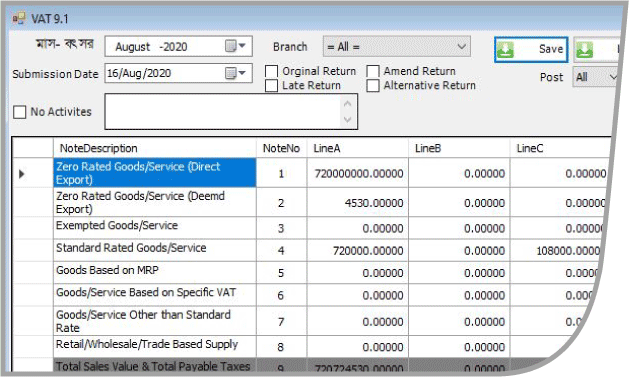The height and width of the screenshot is (377, 632).
Task: Click the LineA column header
Action: (358, 148)
